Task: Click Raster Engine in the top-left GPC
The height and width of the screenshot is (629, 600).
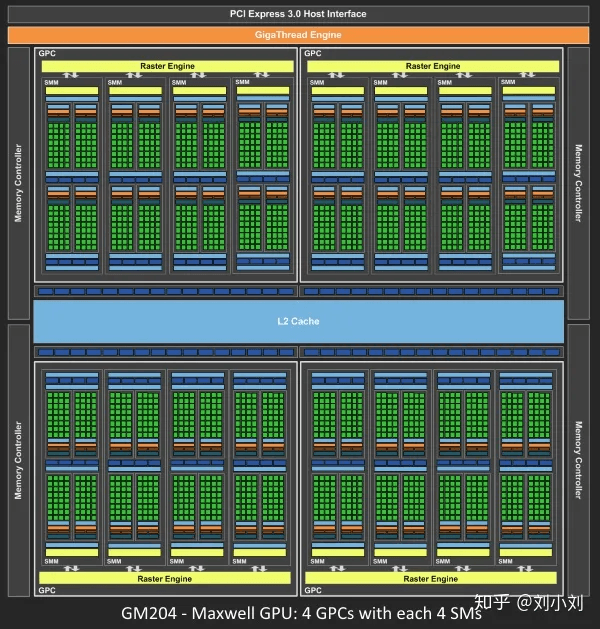Action: point(168,66)
